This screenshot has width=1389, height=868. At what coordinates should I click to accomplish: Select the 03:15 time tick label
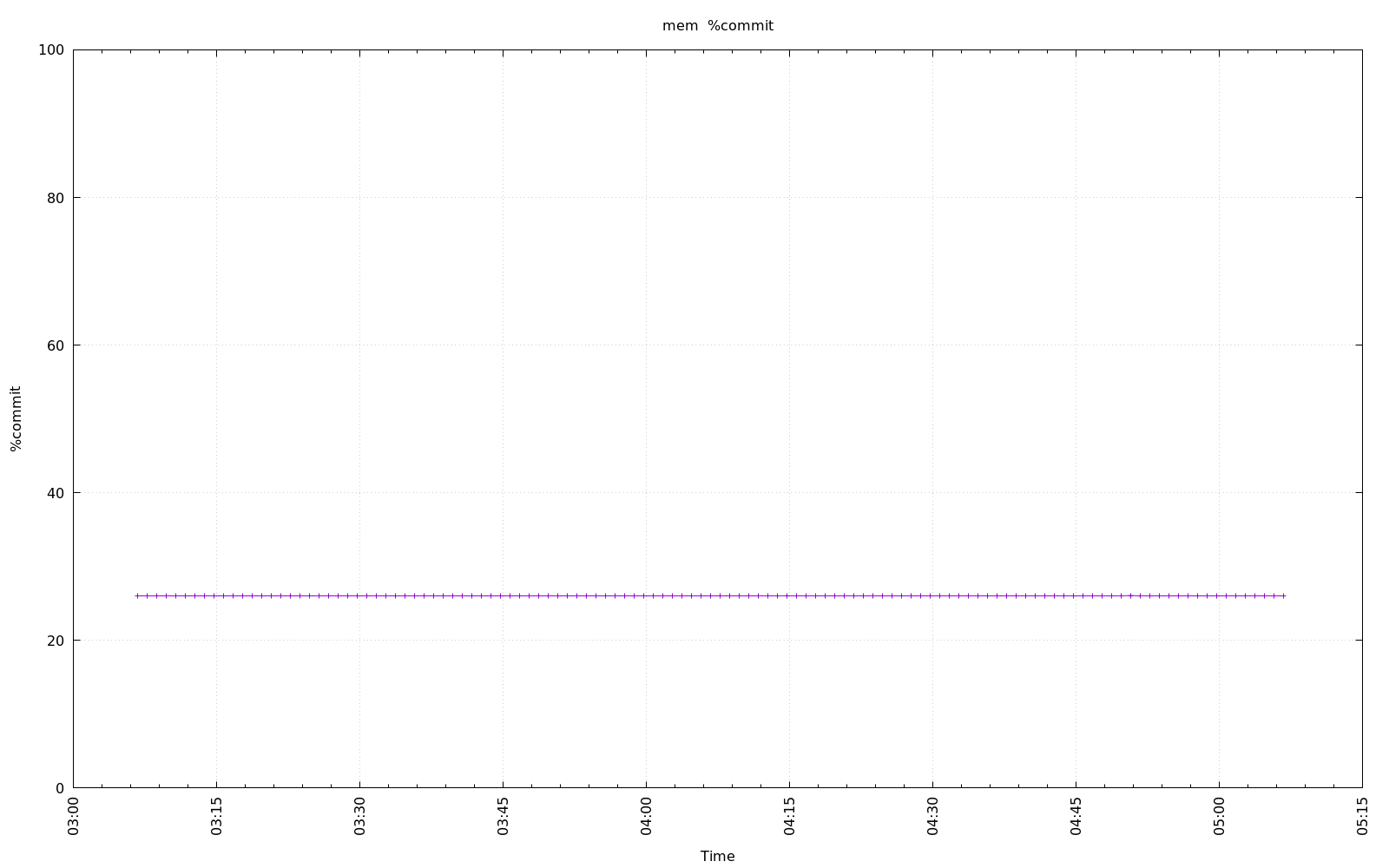tap(217, 817)
